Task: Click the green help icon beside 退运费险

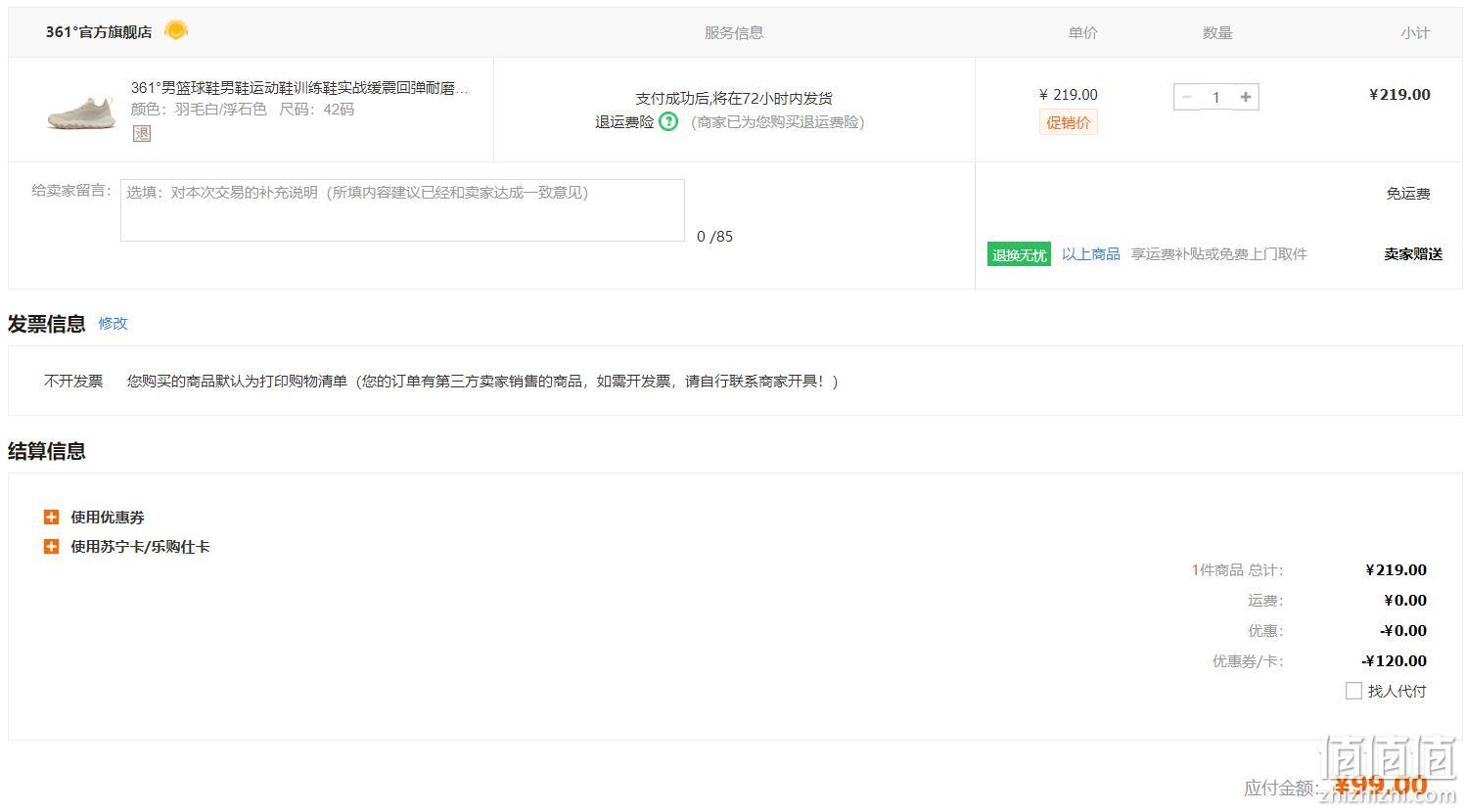Action: coord(668,121)
